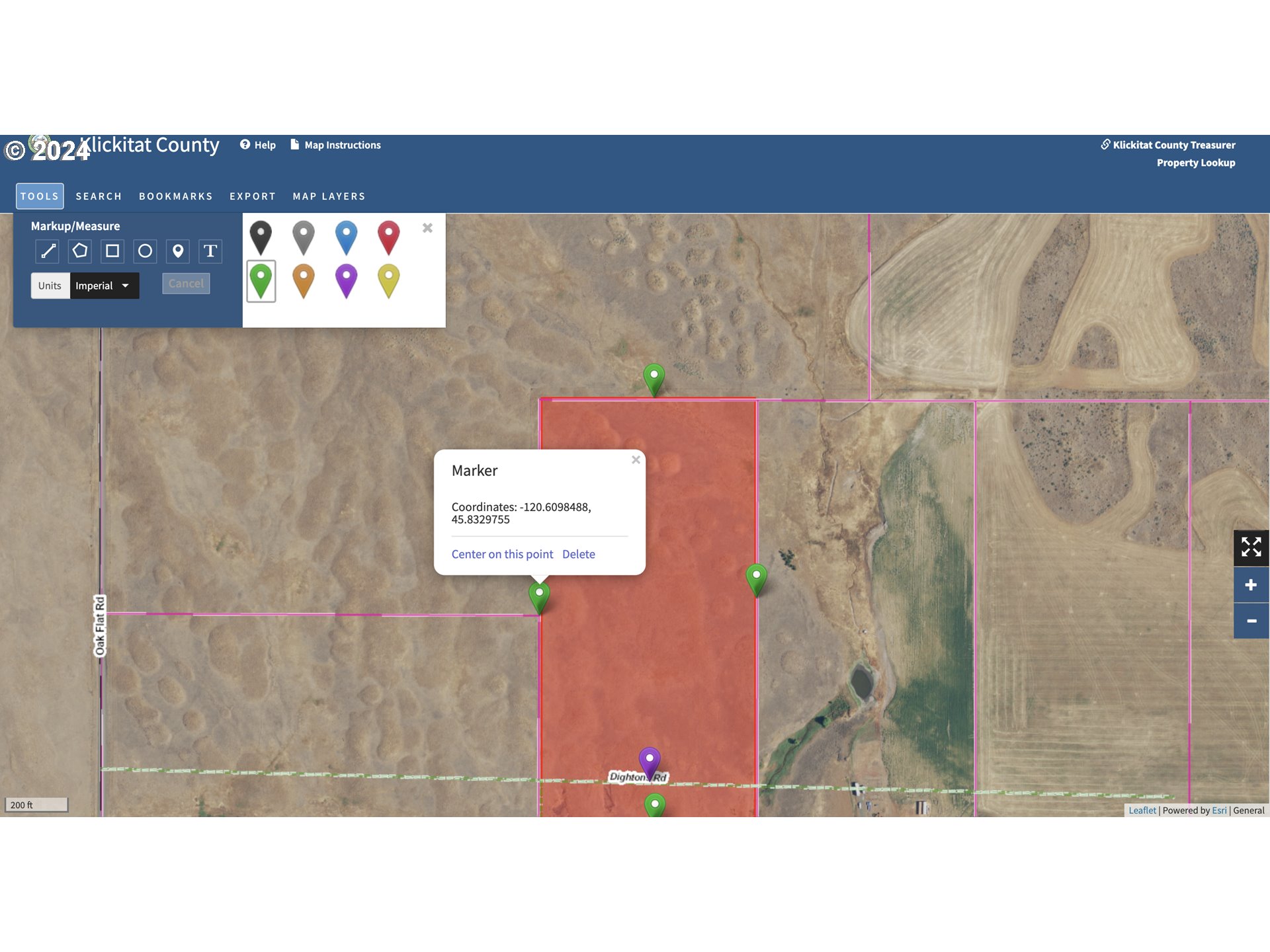
Task: Select the polygon draw tool
Action: 80,251
